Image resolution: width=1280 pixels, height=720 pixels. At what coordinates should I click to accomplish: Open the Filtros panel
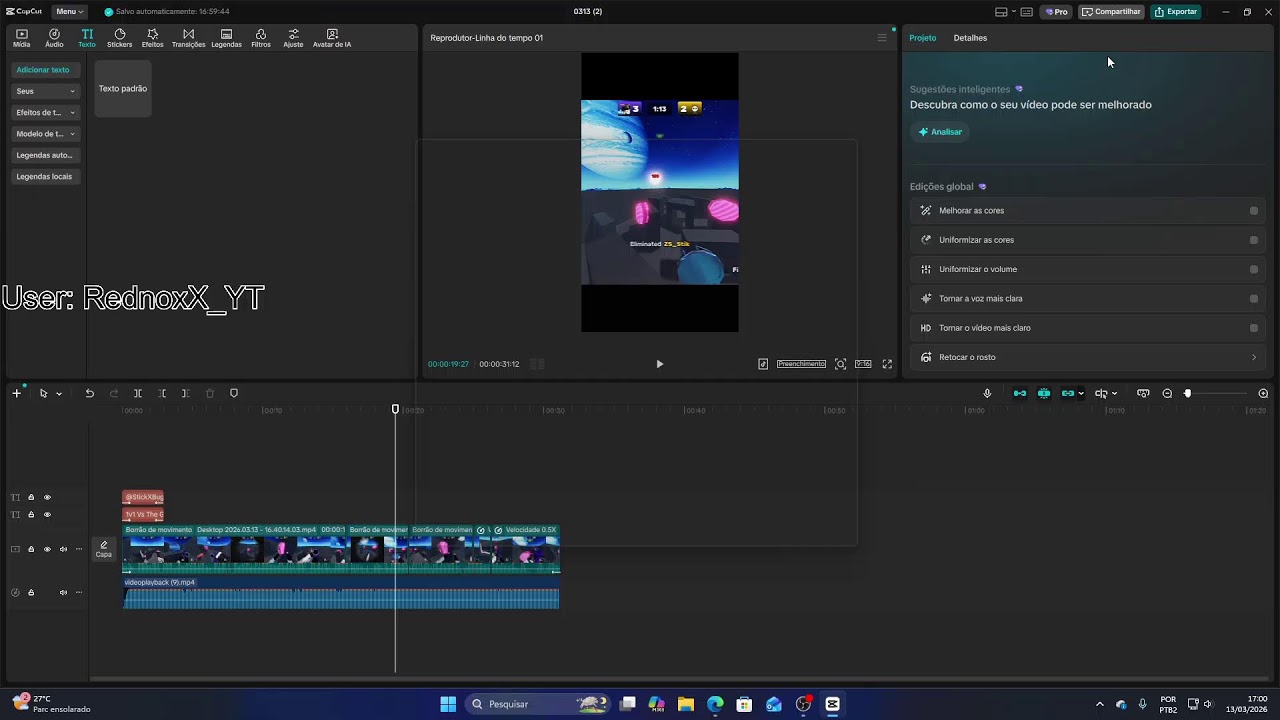point(261,38)
